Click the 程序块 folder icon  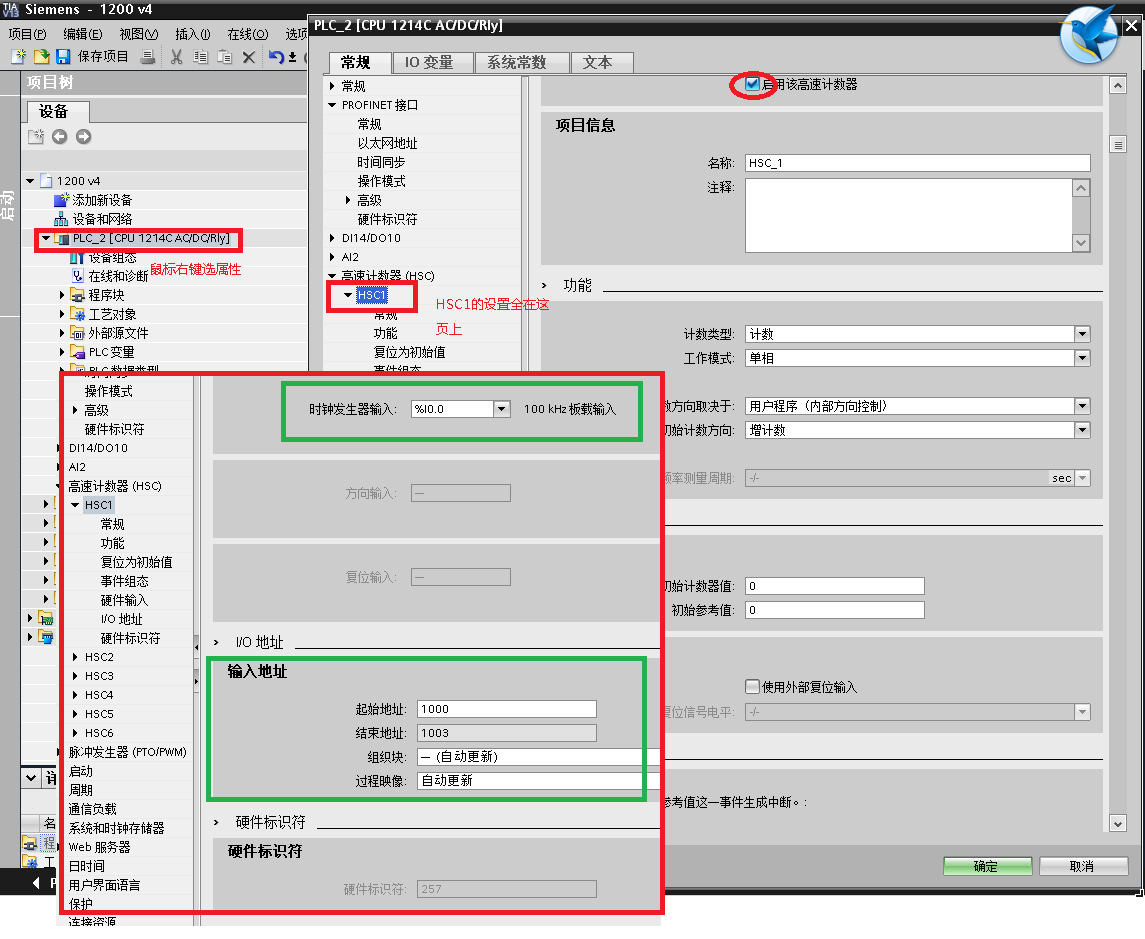coord(77,294)
